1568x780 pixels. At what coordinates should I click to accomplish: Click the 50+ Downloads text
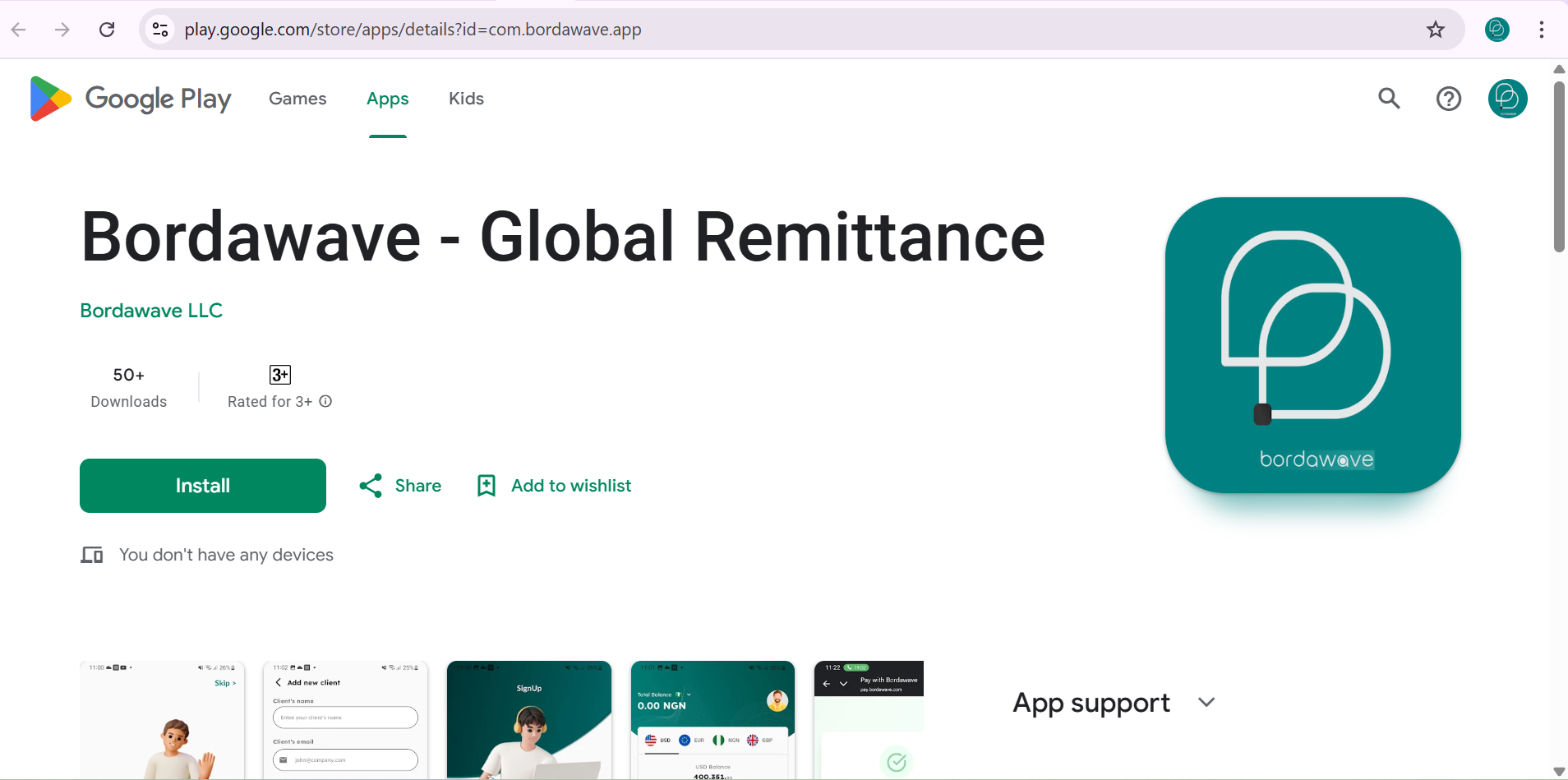pos(129,388)
